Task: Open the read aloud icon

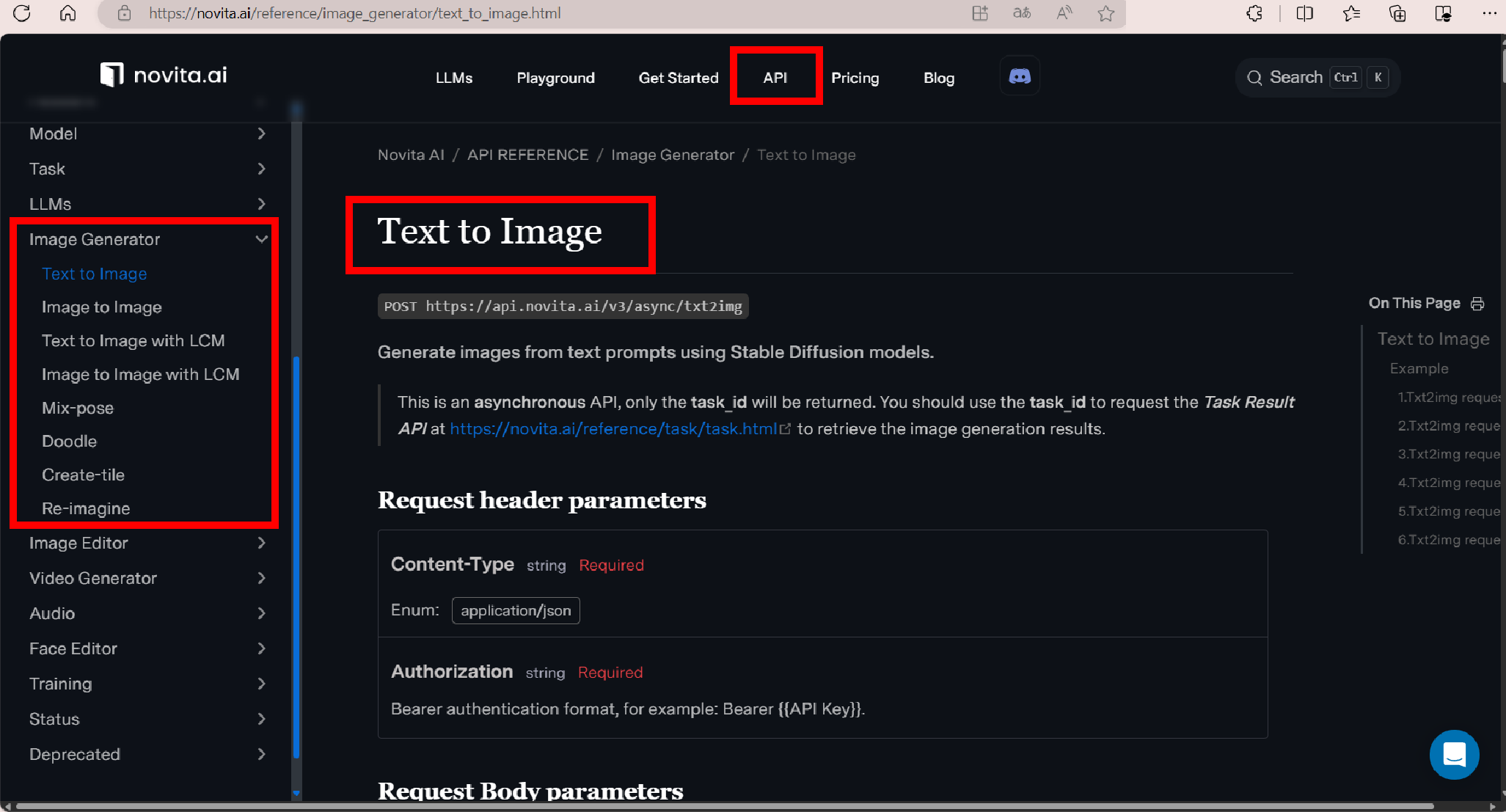Action: coord(1064,13)
